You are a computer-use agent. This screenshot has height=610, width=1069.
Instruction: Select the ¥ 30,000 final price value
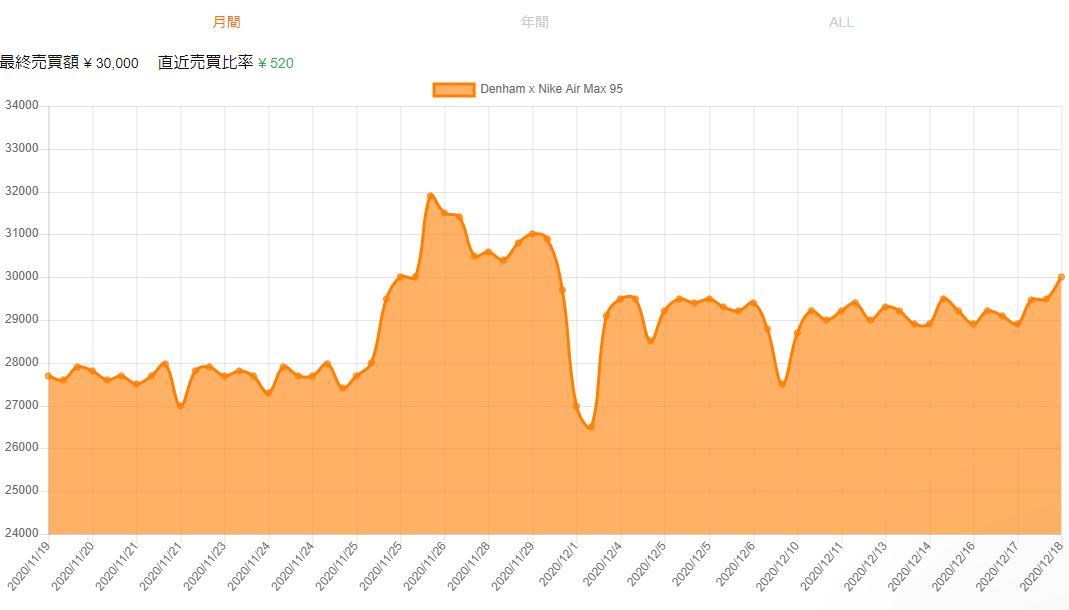(x=110, y=63)
